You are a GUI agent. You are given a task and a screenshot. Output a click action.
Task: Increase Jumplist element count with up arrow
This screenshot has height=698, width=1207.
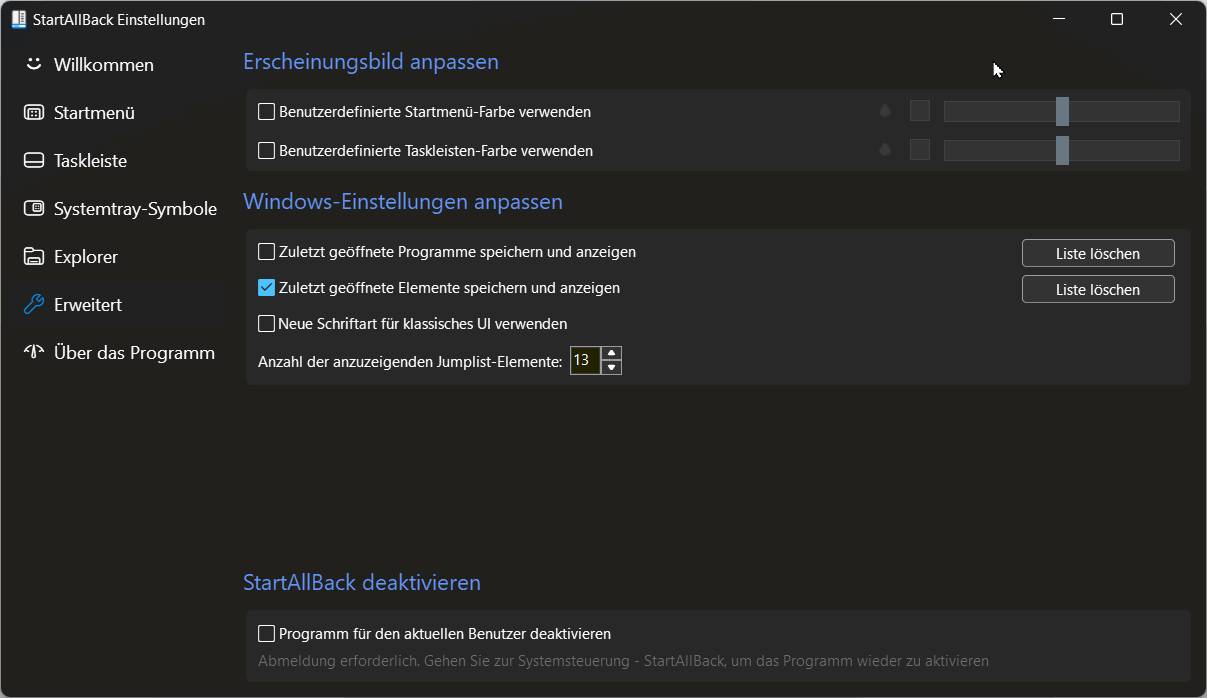tap(612, 353)
